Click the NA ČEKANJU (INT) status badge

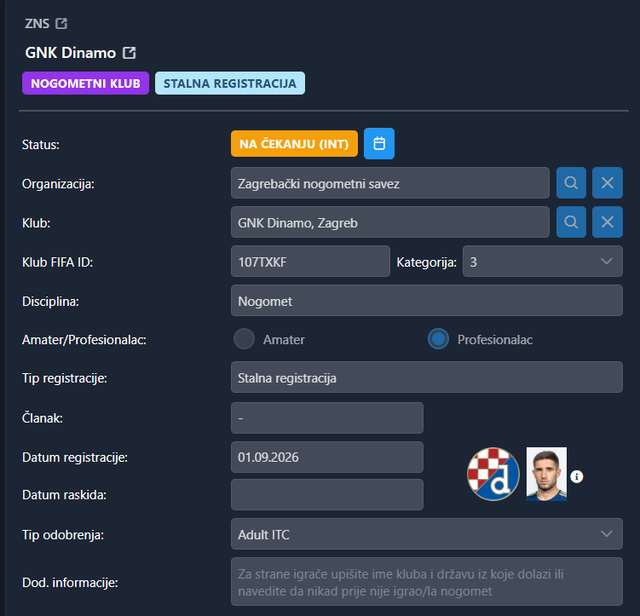(294, 144)
